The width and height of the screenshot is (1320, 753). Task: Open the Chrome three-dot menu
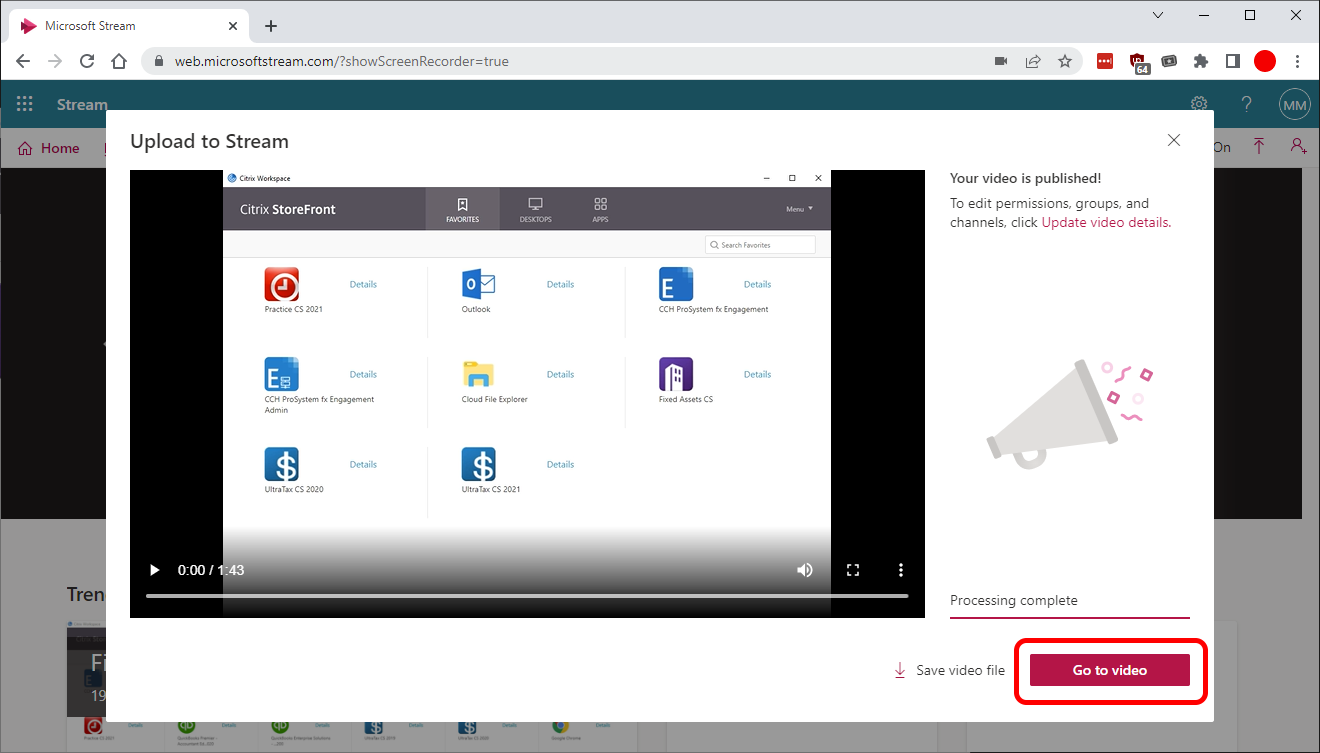(1298, 61)
